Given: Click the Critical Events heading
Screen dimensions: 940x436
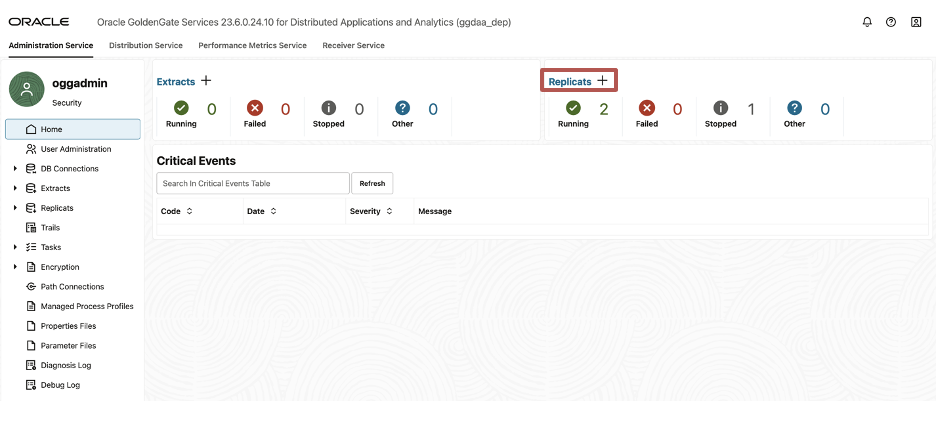Looking at the screenshot, I should [x=196, y=161].
